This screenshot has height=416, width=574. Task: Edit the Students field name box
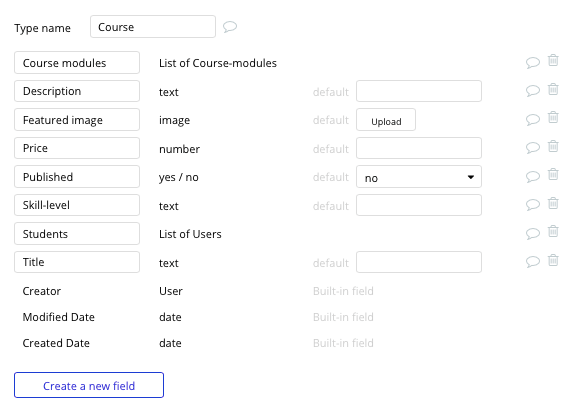tap(77, 234)
